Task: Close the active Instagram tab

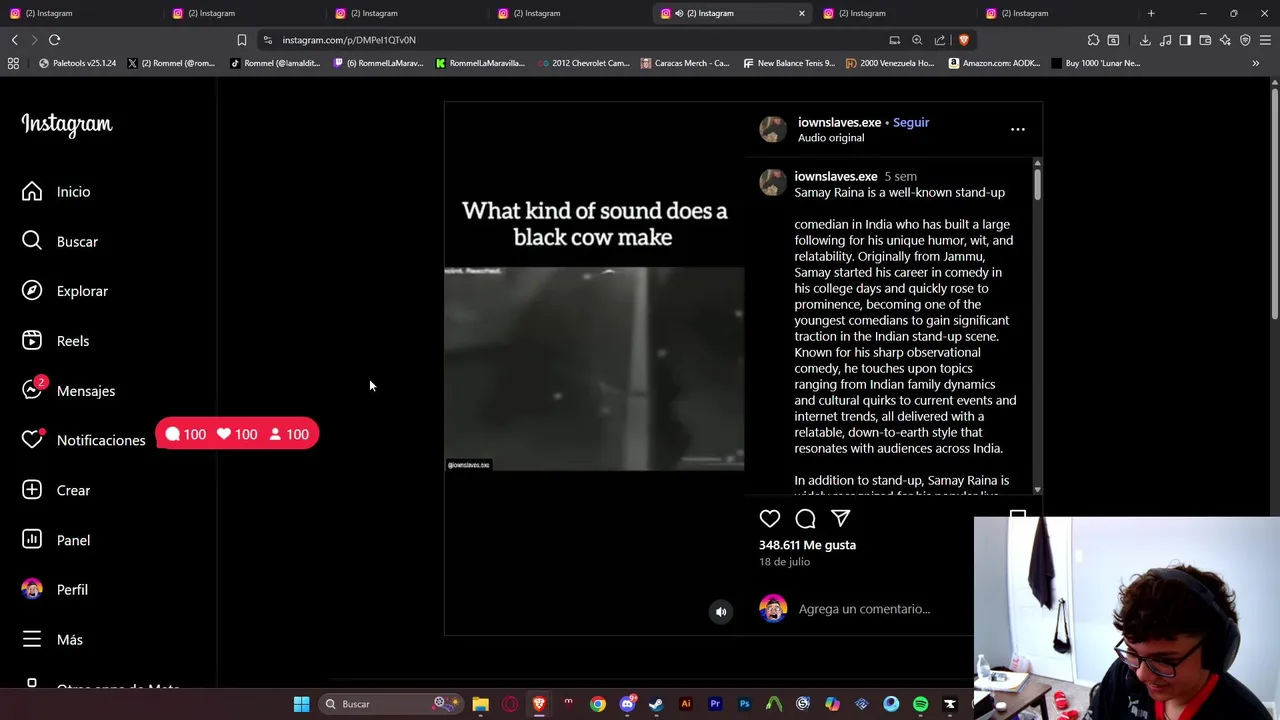Action: point(801,13)
